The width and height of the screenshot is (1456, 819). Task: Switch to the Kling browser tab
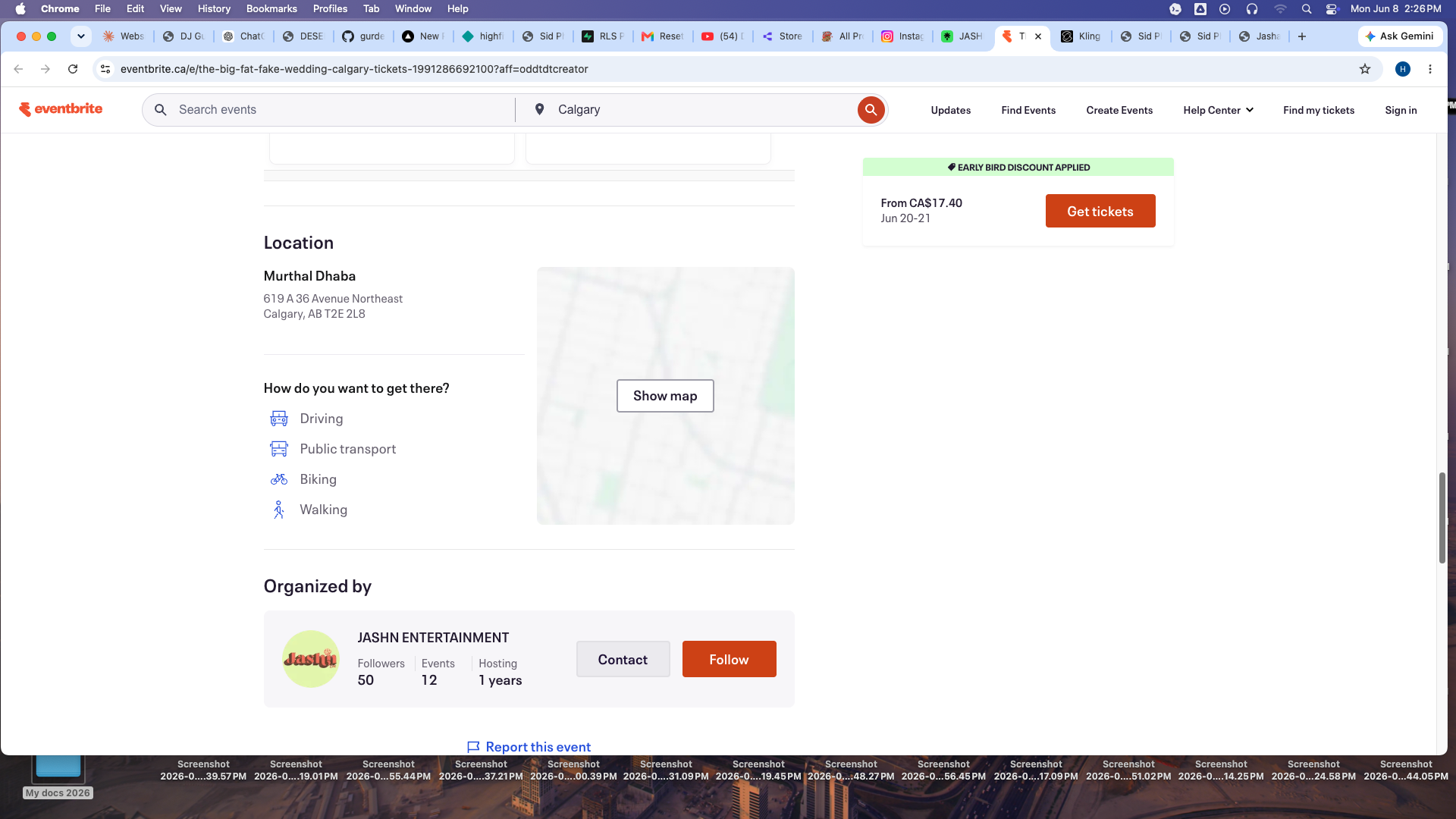click(x=1081, y=36)
